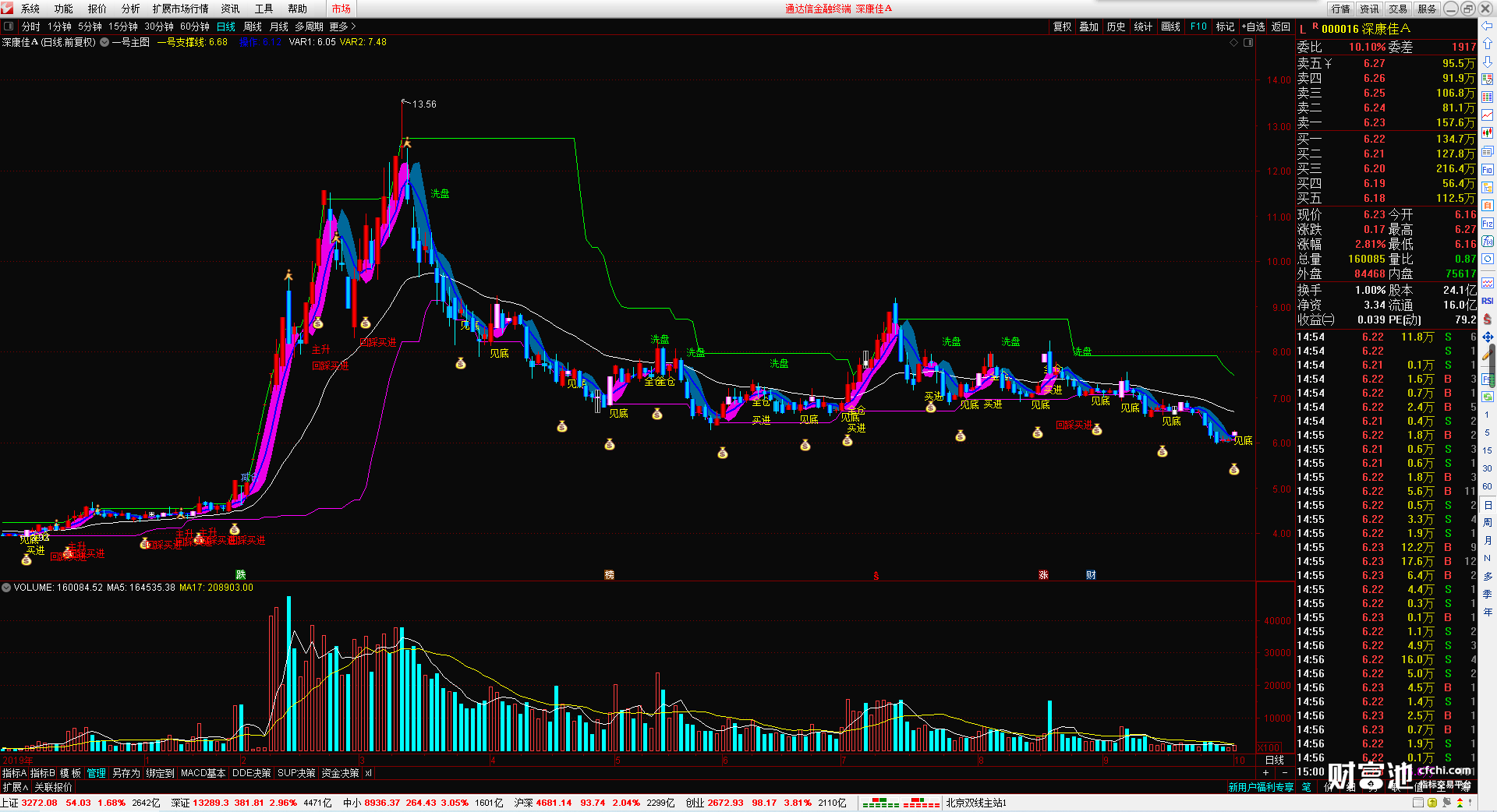Image resolution: width=1497 pixels, height=812 pixels.
Task: Click the 叠加 overlay button
Action: click(1089, 26)
